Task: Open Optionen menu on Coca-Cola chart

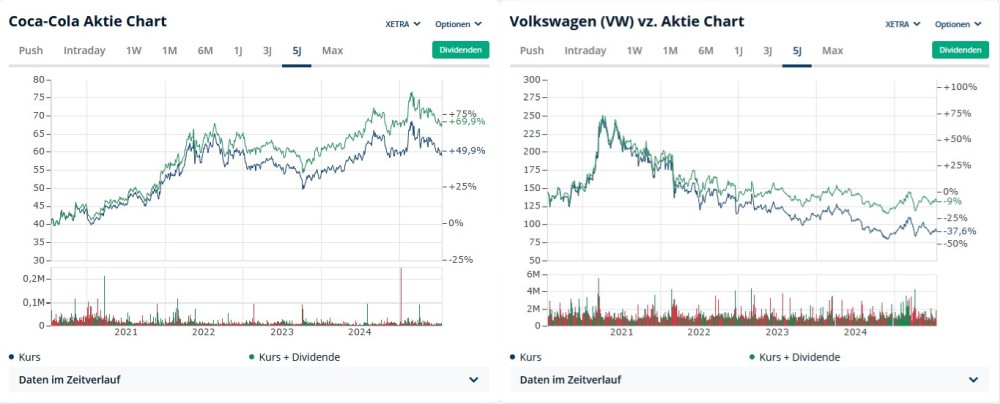Action: (x=458, y=23)
